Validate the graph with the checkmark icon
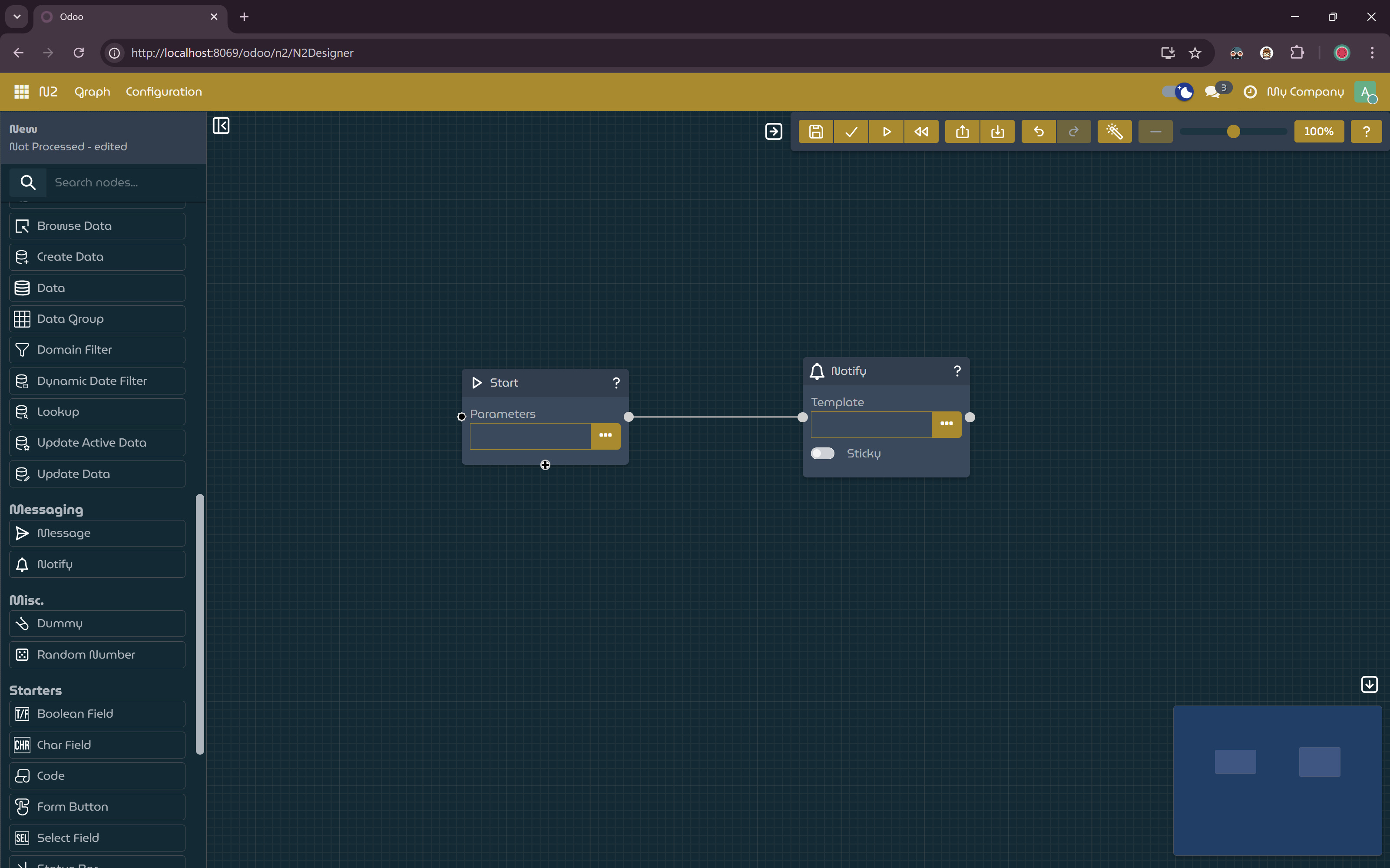This screenshot has width=1390, height=868. click(x=851, y=132)
